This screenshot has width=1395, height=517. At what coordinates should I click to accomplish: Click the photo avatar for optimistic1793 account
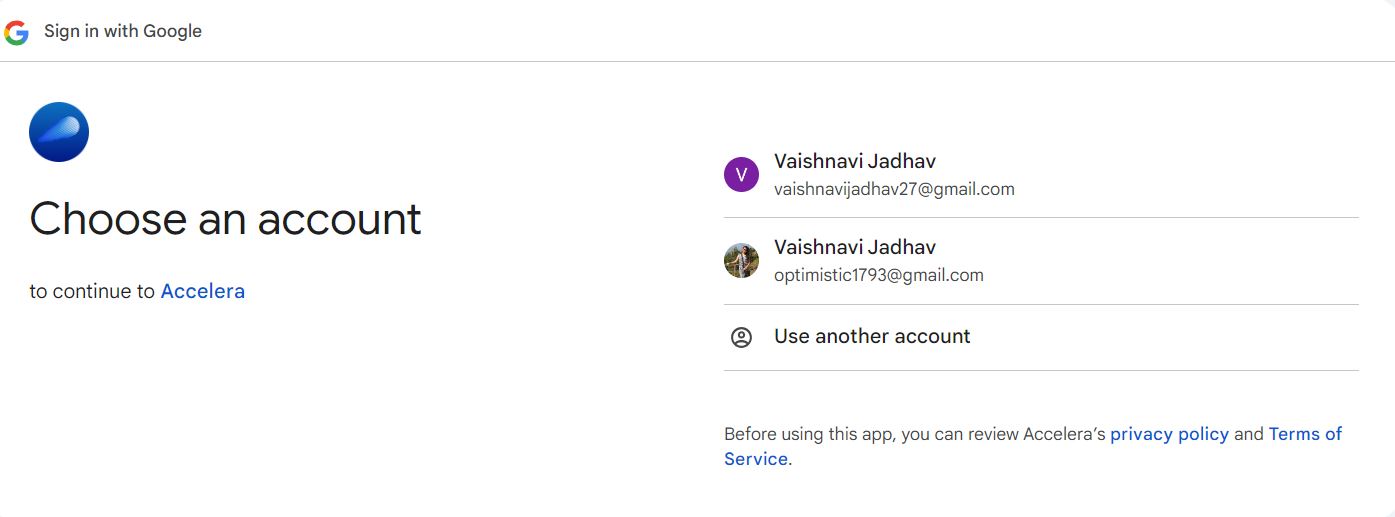pyautogui.click(x=741, y=260)
